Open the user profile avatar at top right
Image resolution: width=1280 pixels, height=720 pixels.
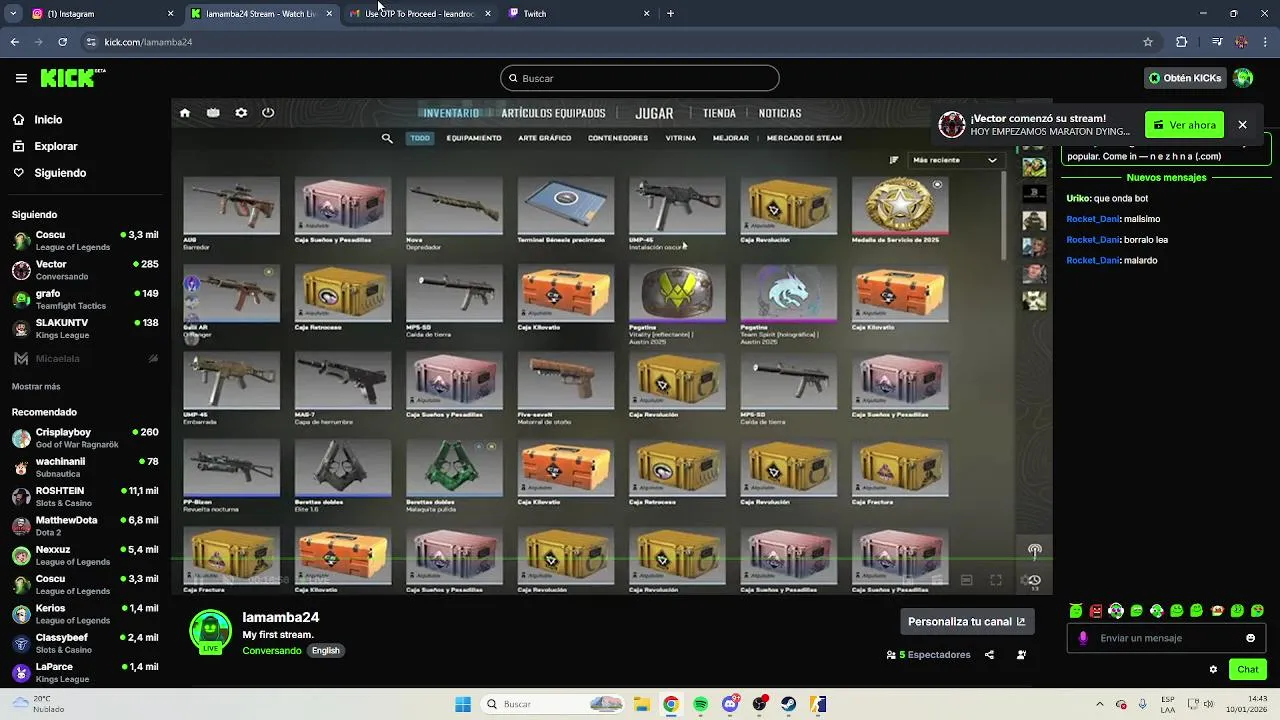pos(1243,78)
